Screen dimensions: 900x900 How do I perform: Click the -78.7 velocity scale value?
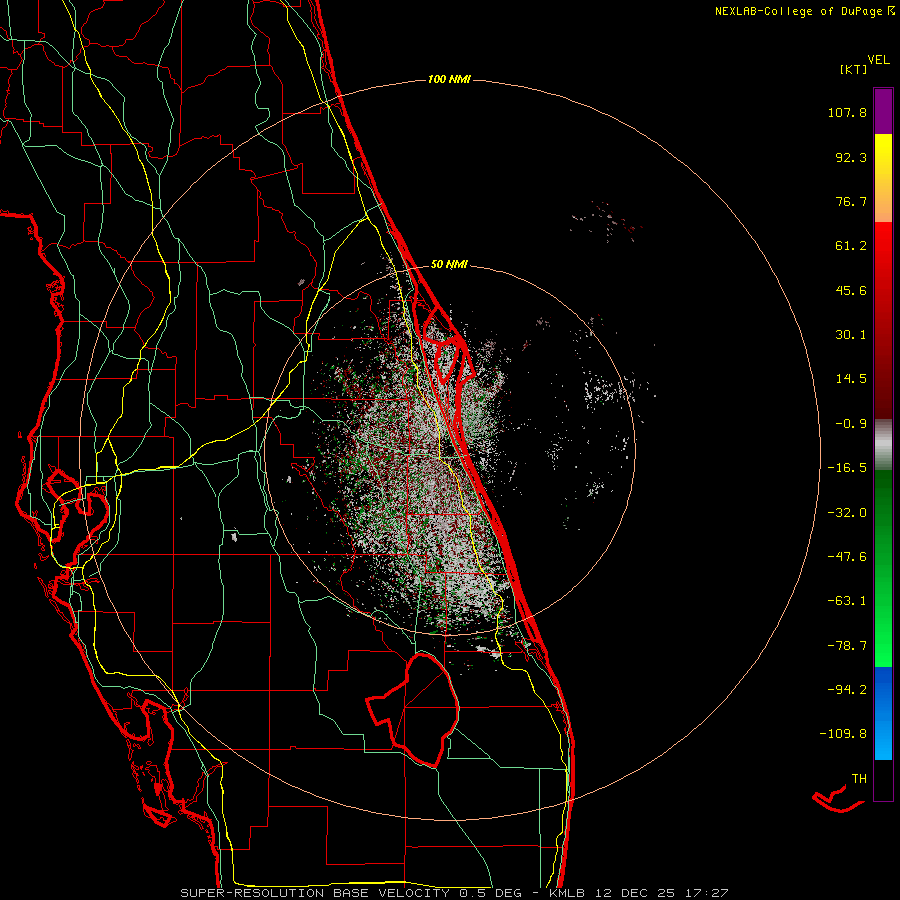point(847,646)
